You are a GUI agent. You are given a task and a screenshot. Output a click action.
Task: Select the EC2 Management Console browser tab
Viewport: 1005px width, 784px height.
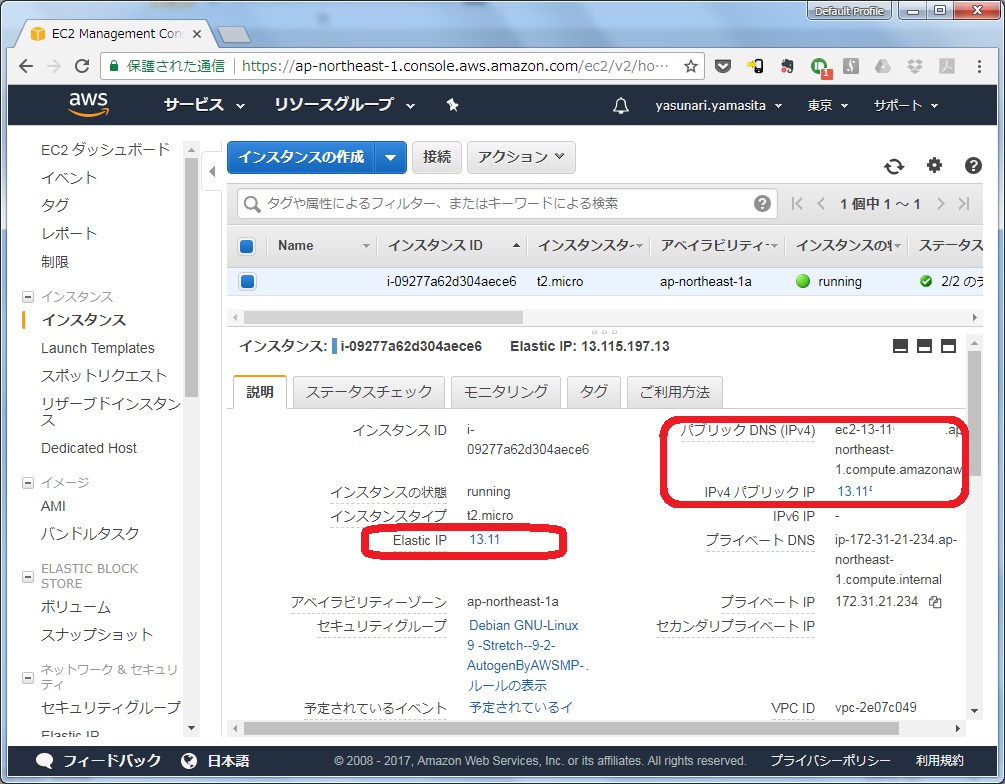[116, 34]
